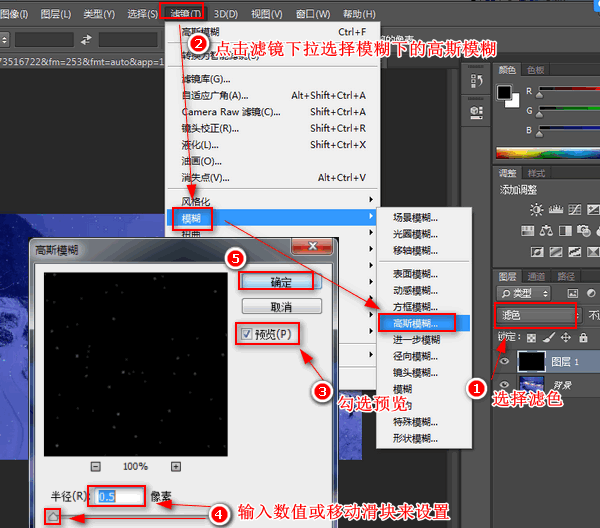Switch to the 样式 tab

pyautogui.click(x=536, y=173)
